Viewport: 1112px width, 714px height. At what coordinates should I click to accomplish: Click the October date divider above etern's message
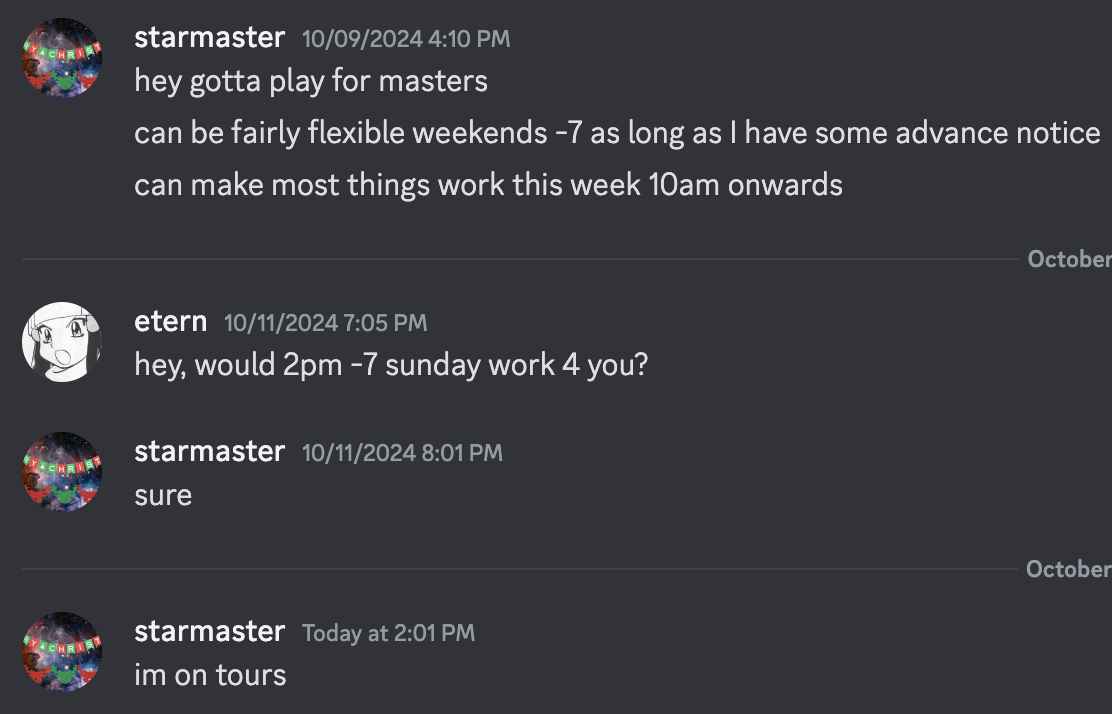(1068, 259)
